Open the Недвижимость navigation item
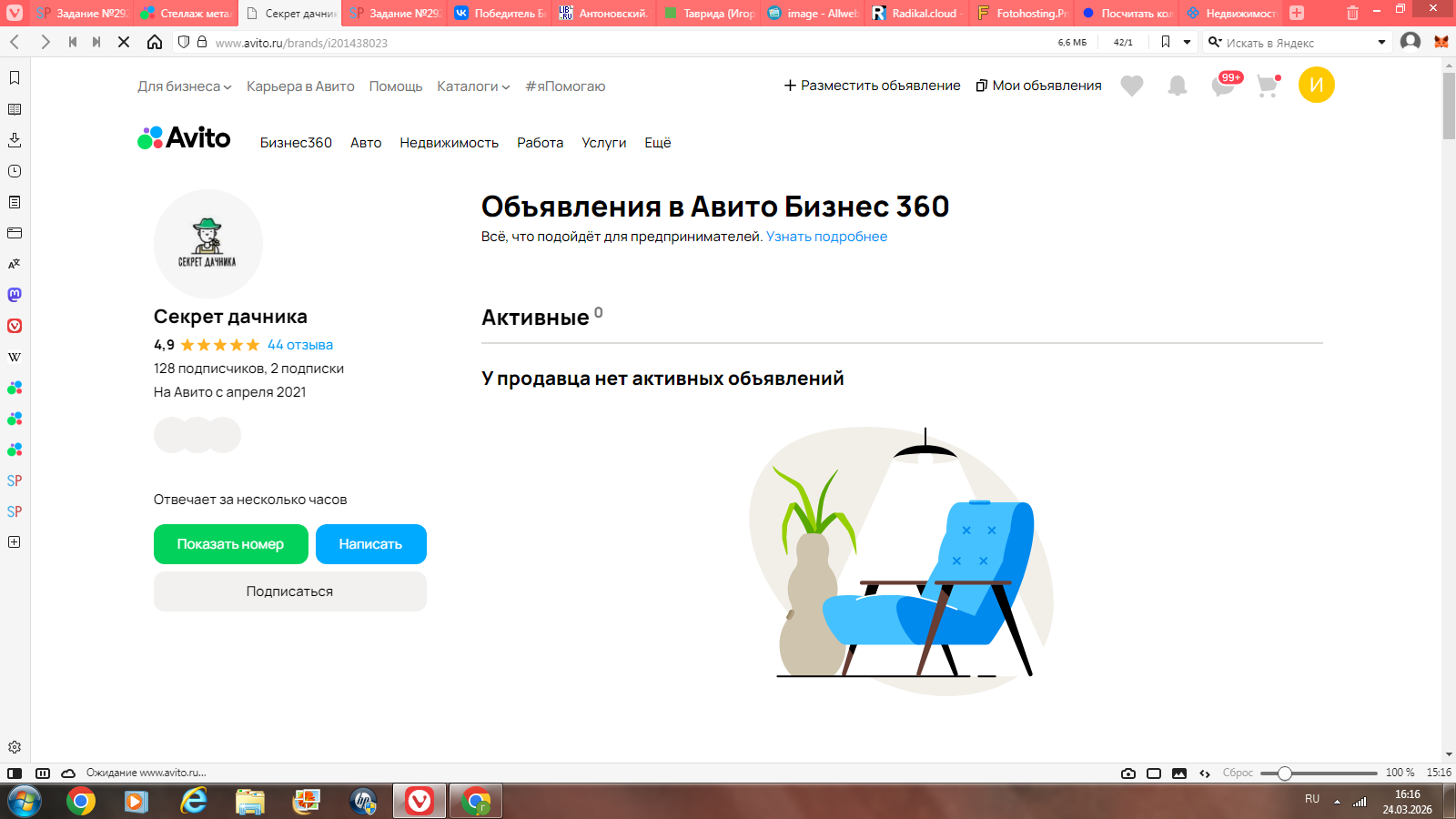Screen dimensions: 1456x819 [449, 143]
